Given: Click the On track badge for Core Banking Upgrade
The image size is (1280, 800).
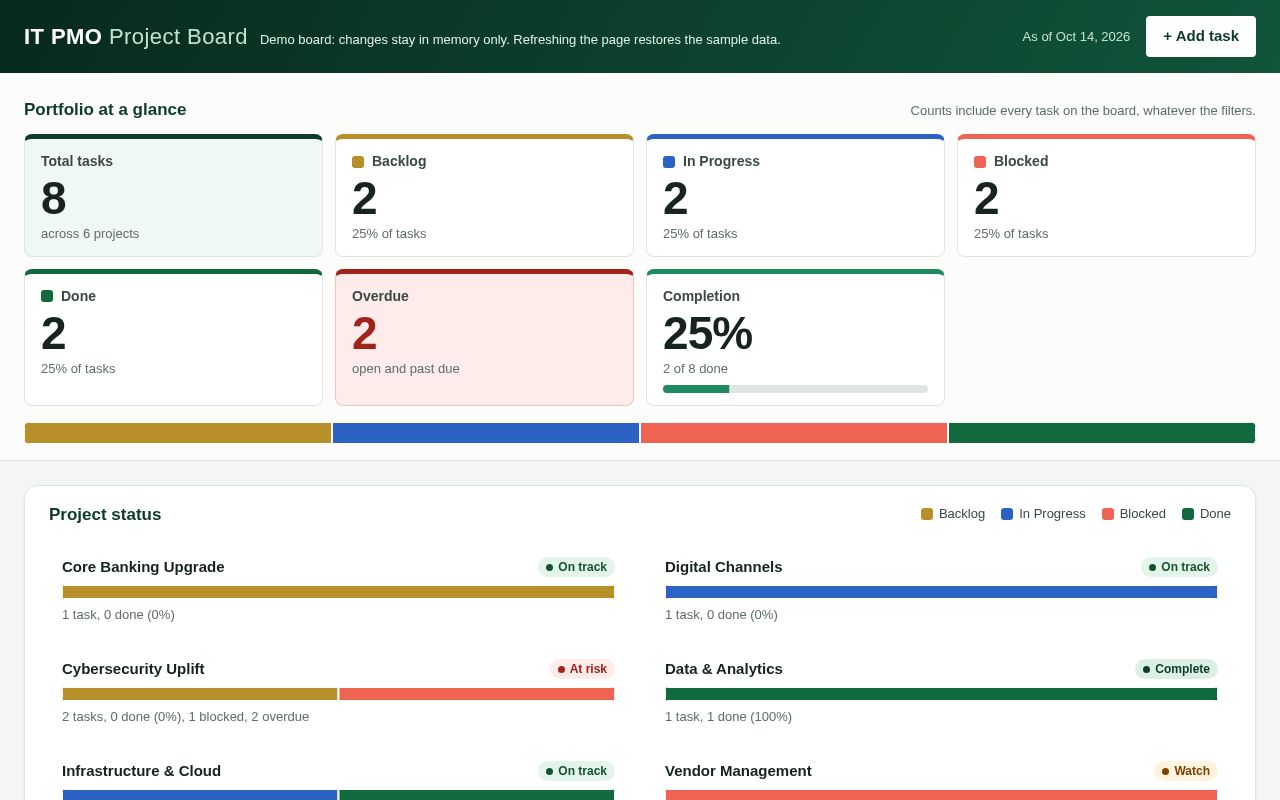Looking at the screenshot, I should tap(576, 567).
